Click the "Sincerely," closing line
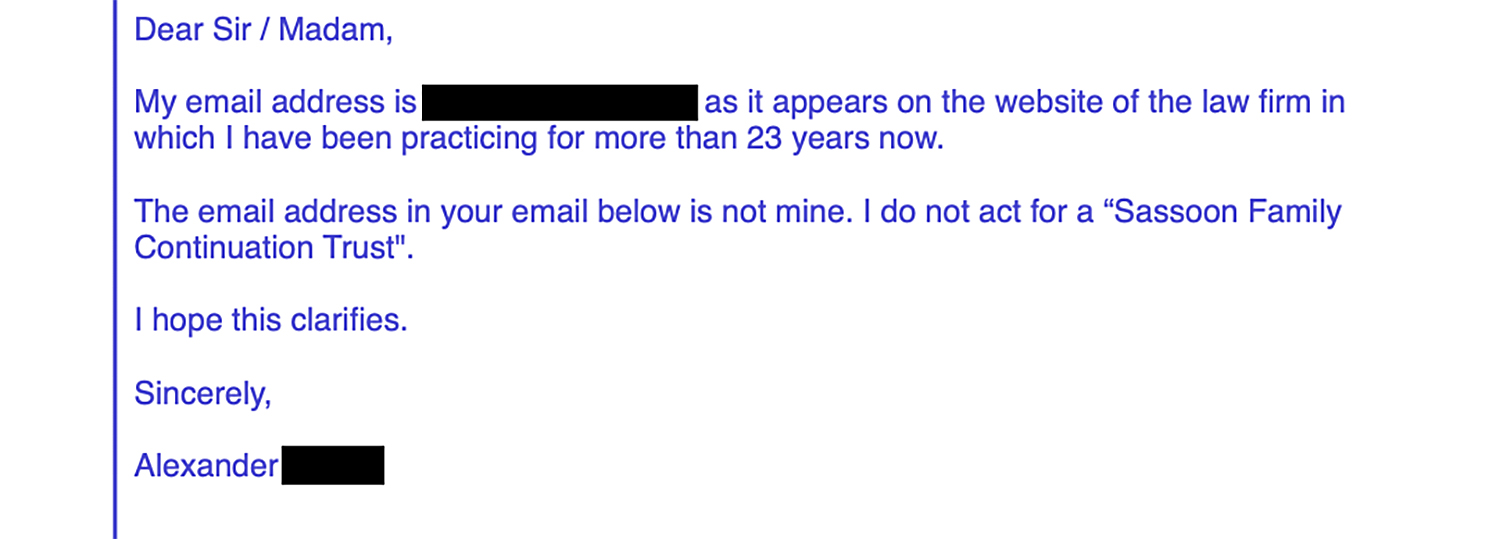1496x539 pixels. (x=202, y=394)
